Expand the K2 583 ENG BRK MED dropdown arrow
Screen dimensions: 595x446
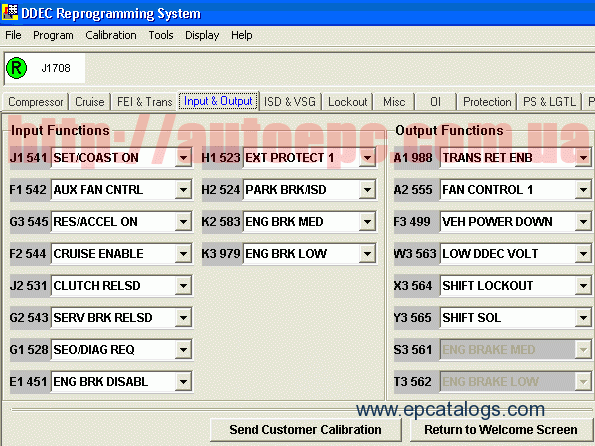367,221
